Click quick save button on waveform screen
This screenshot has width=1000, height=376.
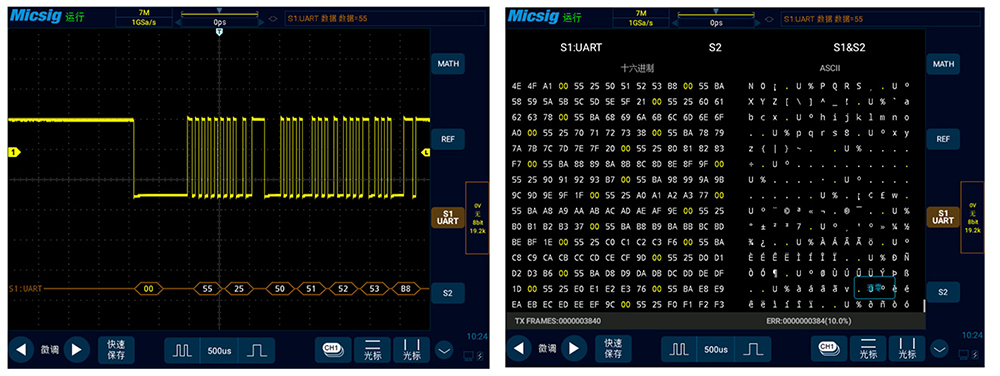[116, 349]
